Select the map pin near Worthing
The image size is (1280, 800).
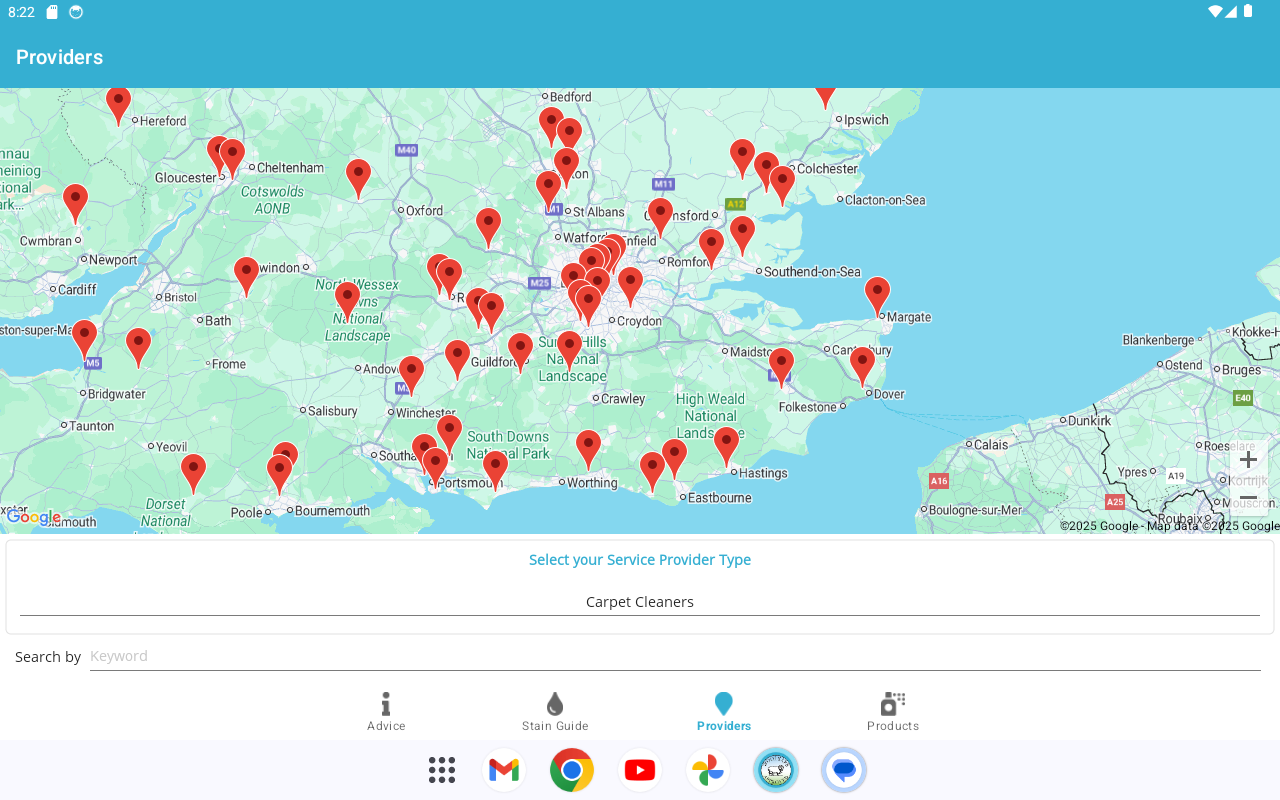click(x=589, y=447)
